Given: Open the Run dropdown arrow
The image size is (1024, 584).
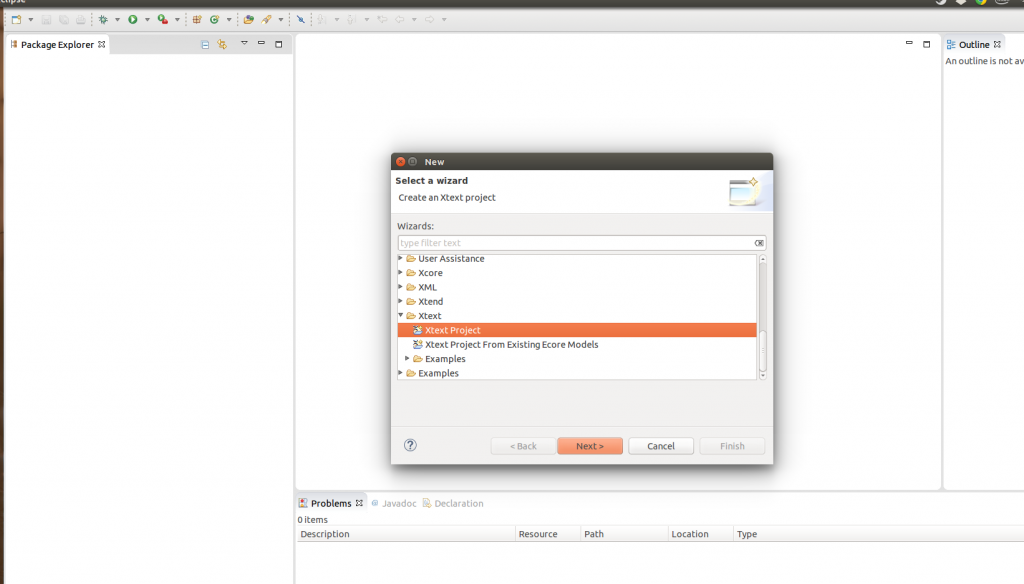Looking at the screenshot, I should [147, 20].
